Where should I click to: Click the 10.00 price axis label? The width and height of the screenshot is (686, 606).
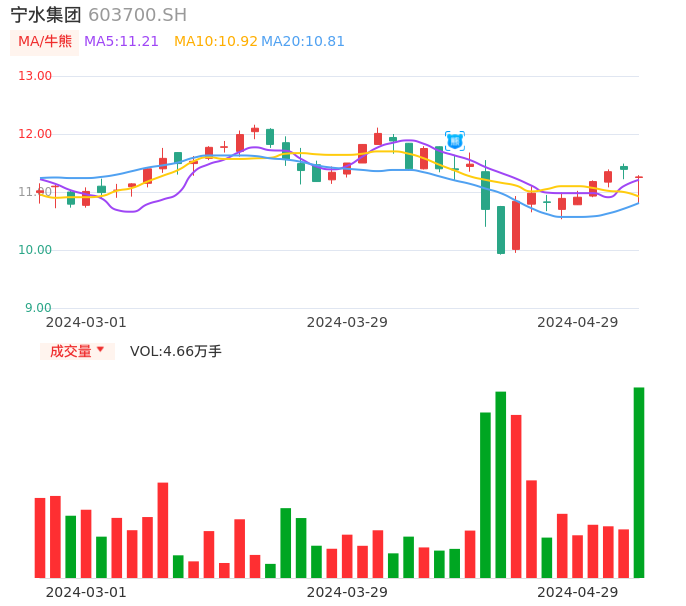pos(35,250)
